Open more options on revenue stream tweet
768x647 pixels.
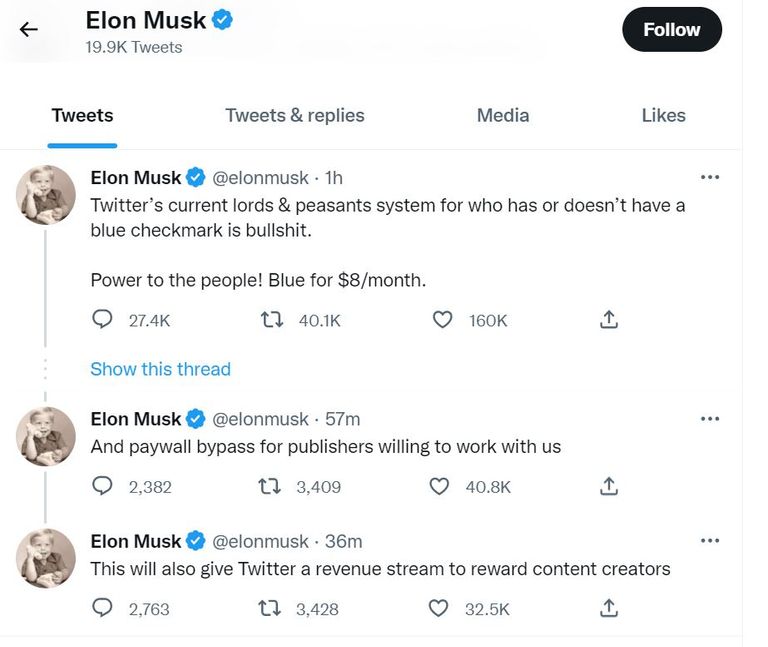[710, 540]
